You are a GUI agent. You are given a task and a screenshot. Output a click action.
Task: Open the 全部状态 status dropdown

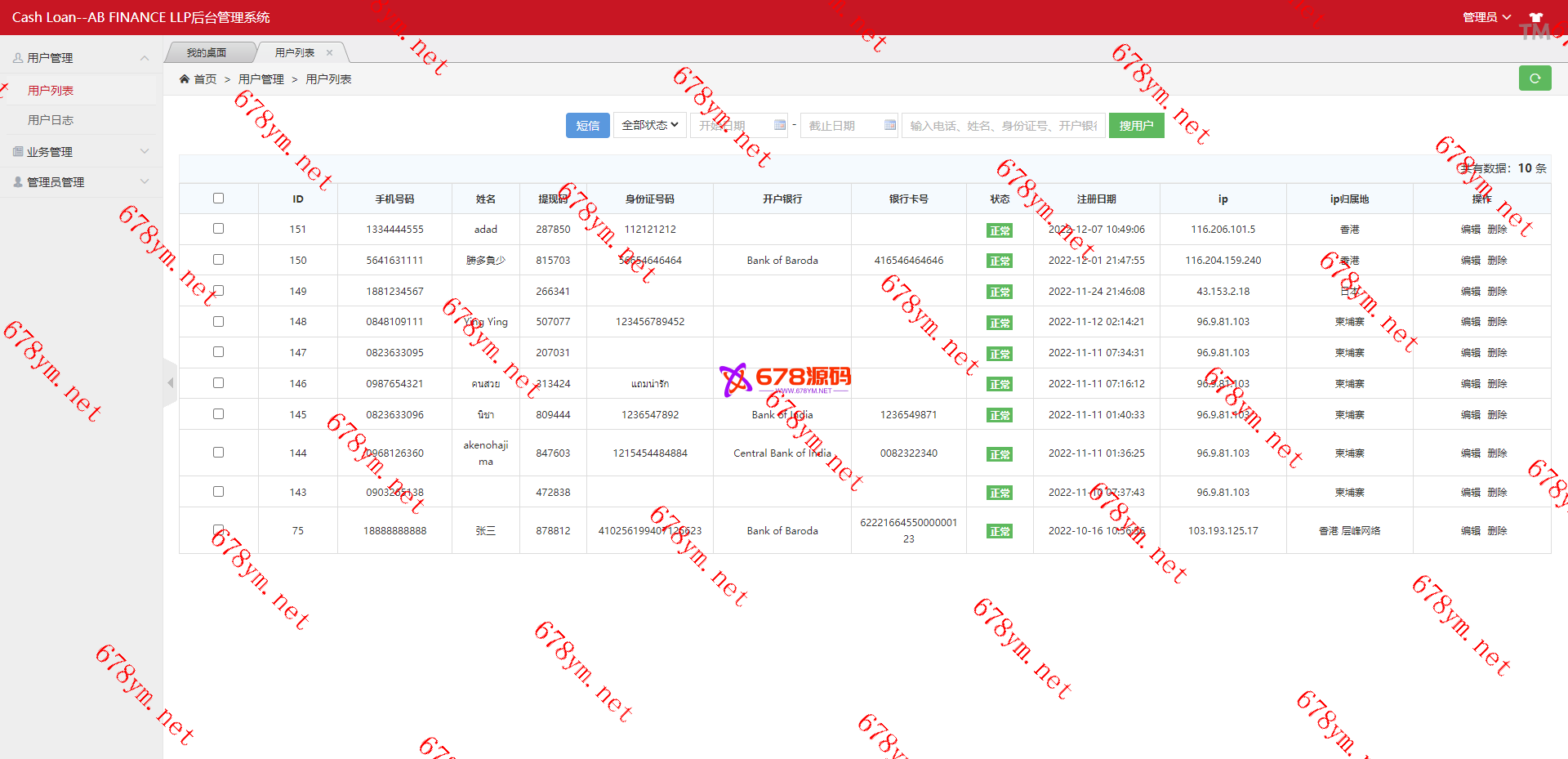649,125
